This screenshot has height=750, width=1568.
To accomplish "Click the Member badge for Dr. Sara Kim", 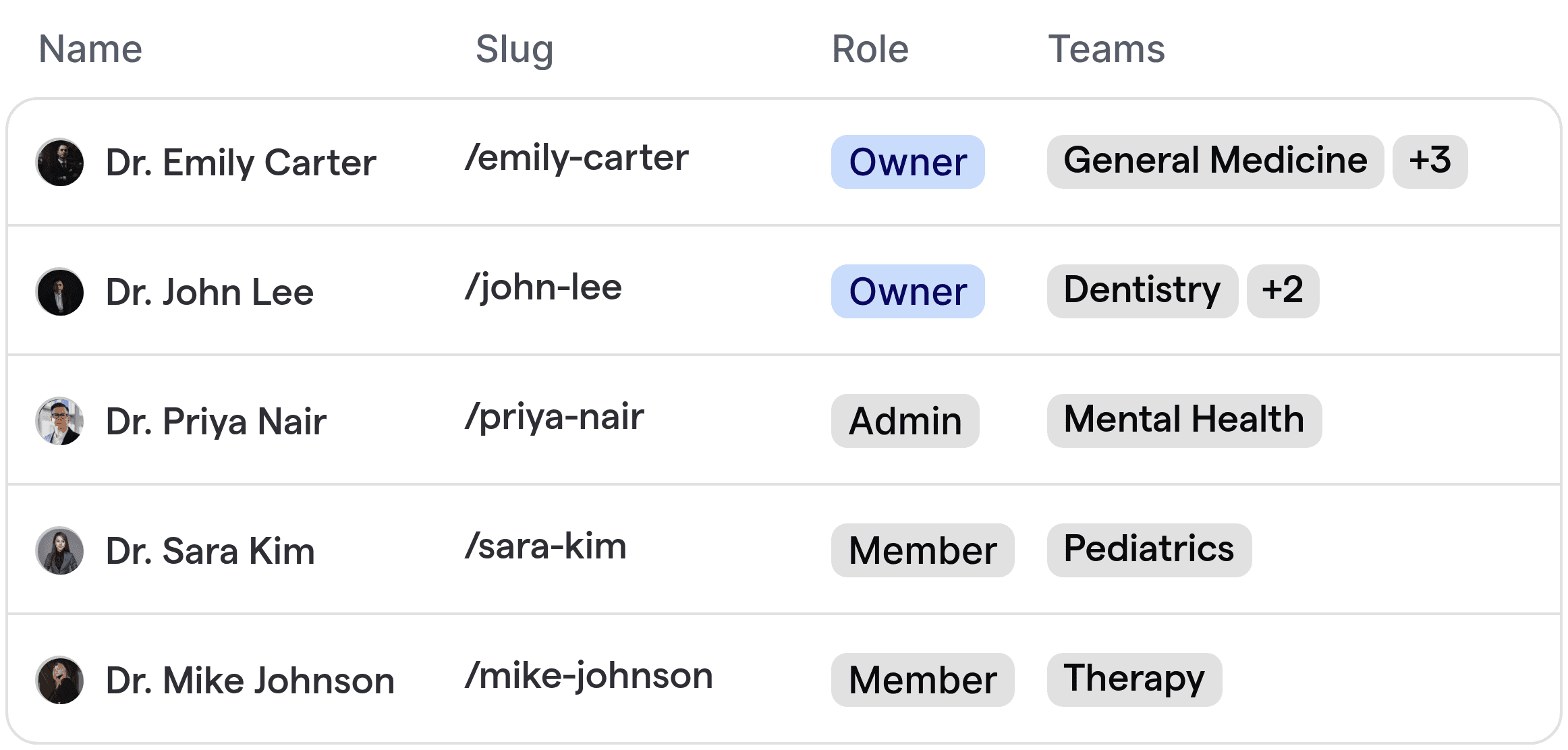I will pyautogui.click(x=922, y=550).
